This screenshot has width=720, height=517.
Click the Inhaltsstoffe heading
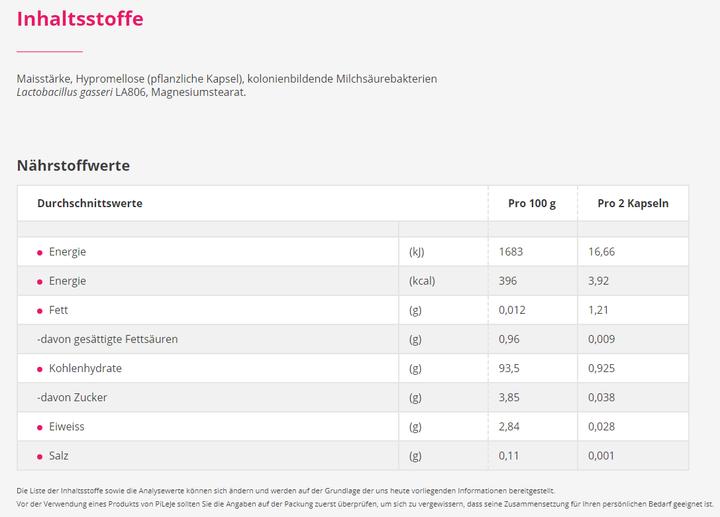(x=80, y=19)
